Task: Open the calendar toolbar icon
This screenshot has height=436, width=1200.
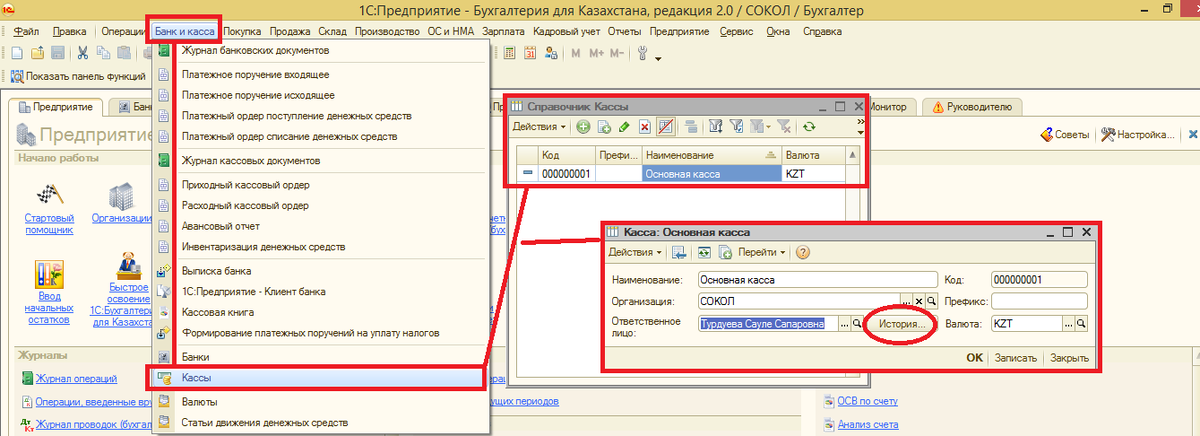Action: pyautogui.click(x=530, y=53)
